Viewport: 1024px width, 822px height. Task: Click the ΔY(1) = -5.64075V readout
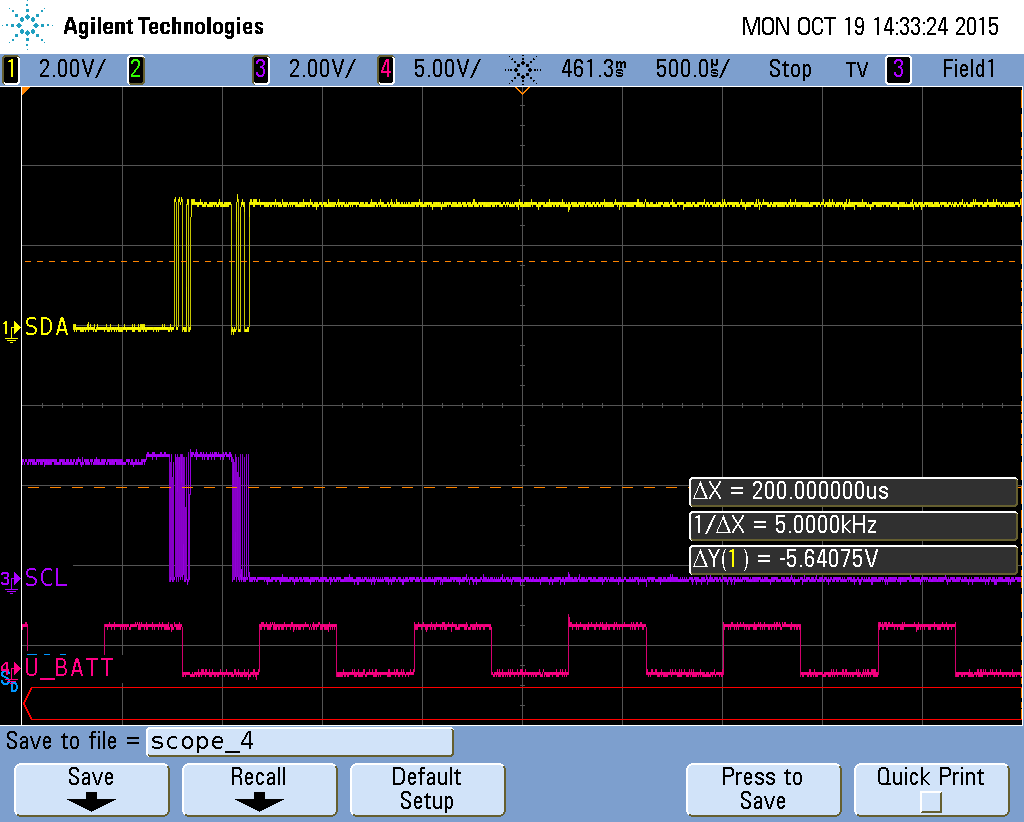[853, 559]
